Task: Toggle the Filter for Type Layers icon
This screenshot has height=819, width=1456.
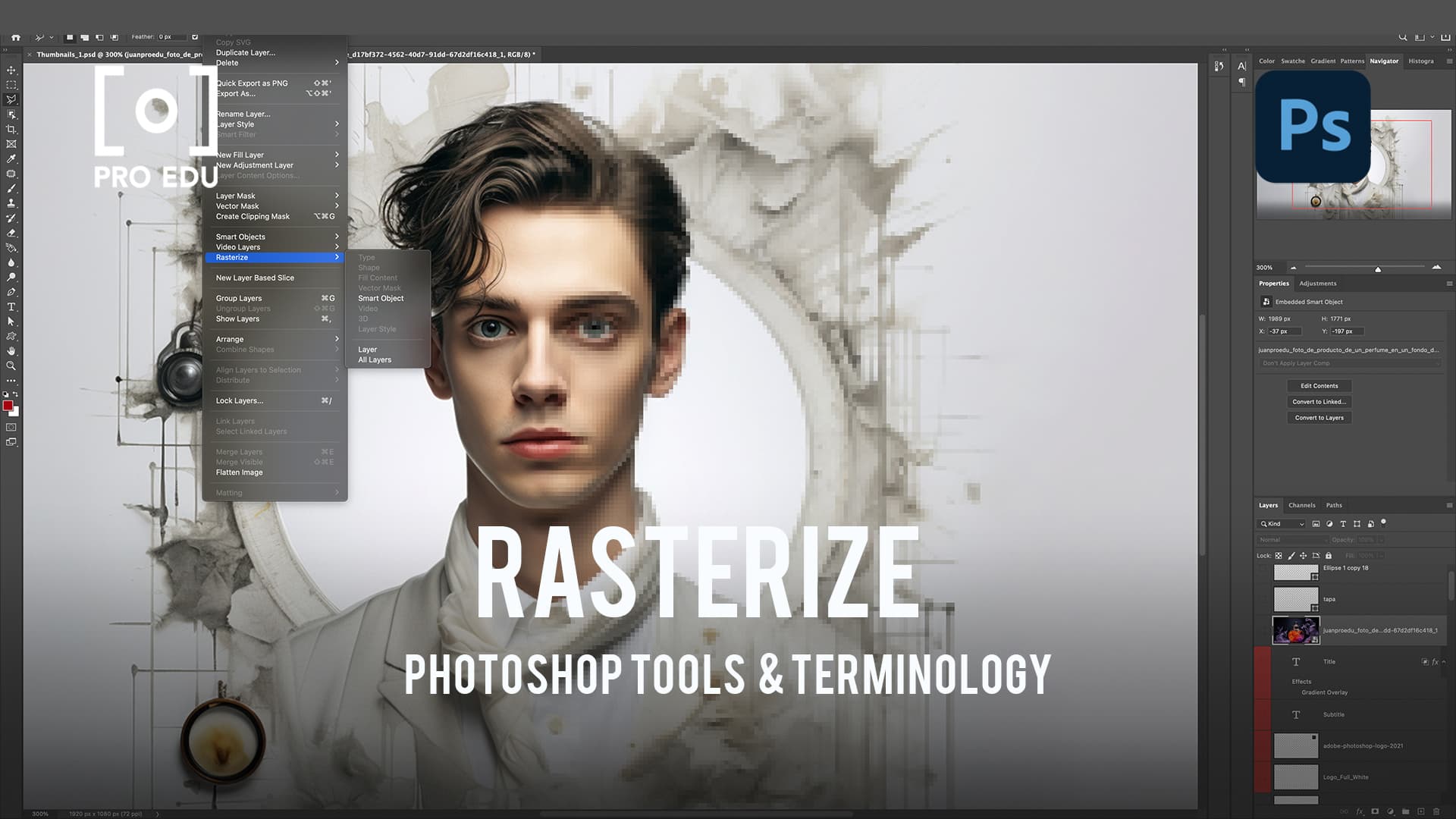Action: coord(1343,524)
